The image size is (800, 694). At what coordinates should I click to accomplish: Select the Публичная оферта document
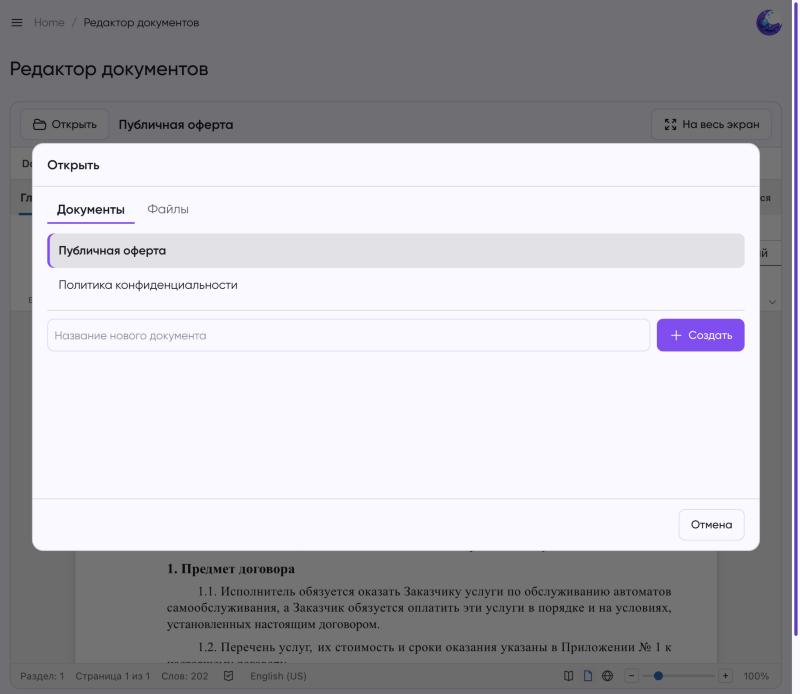point(396,251)
